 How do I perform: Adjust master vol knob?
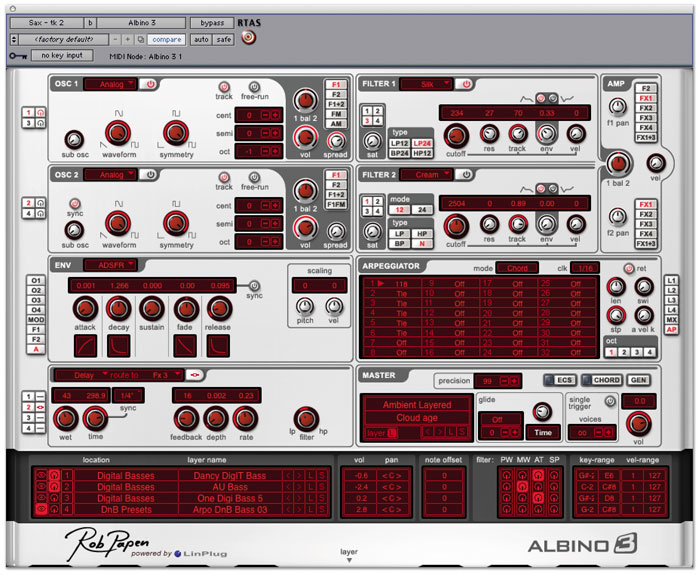pos(638,423)
